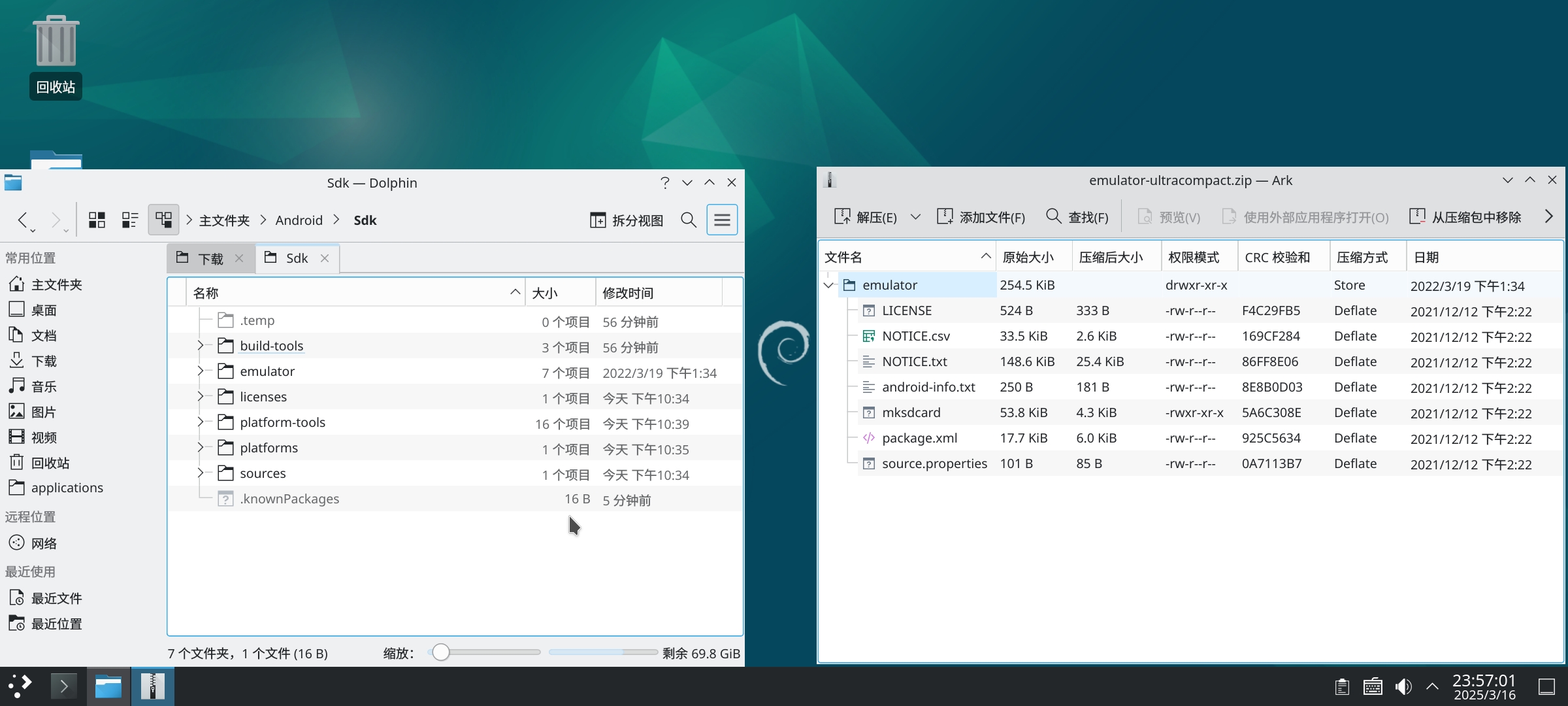Click Android in breadcrumb path
This screenshot has width=1568, height=706.
coord(299,220)
